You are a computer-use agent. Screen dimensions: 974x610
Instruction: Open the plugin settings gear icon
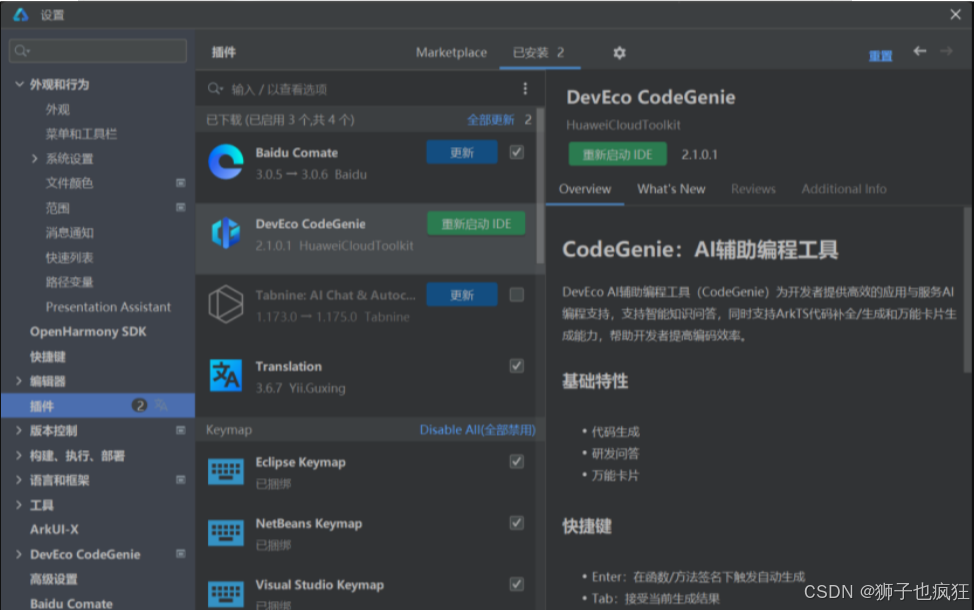pos(619,53)
